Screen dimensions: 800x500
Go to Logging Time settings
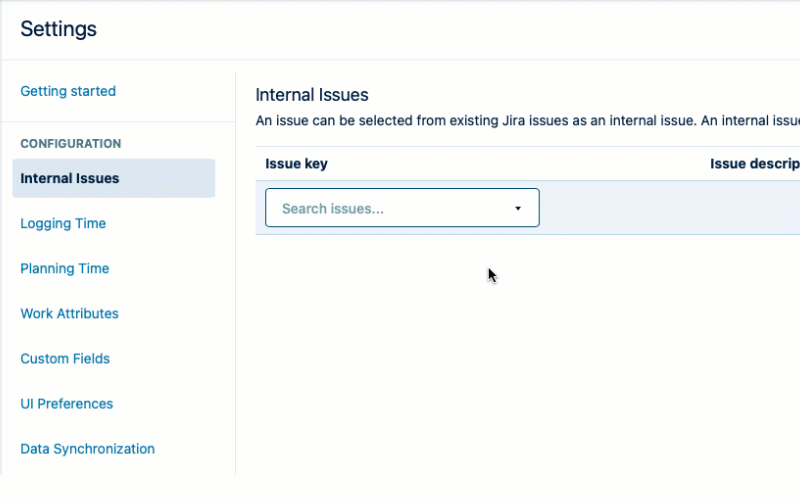63,224
